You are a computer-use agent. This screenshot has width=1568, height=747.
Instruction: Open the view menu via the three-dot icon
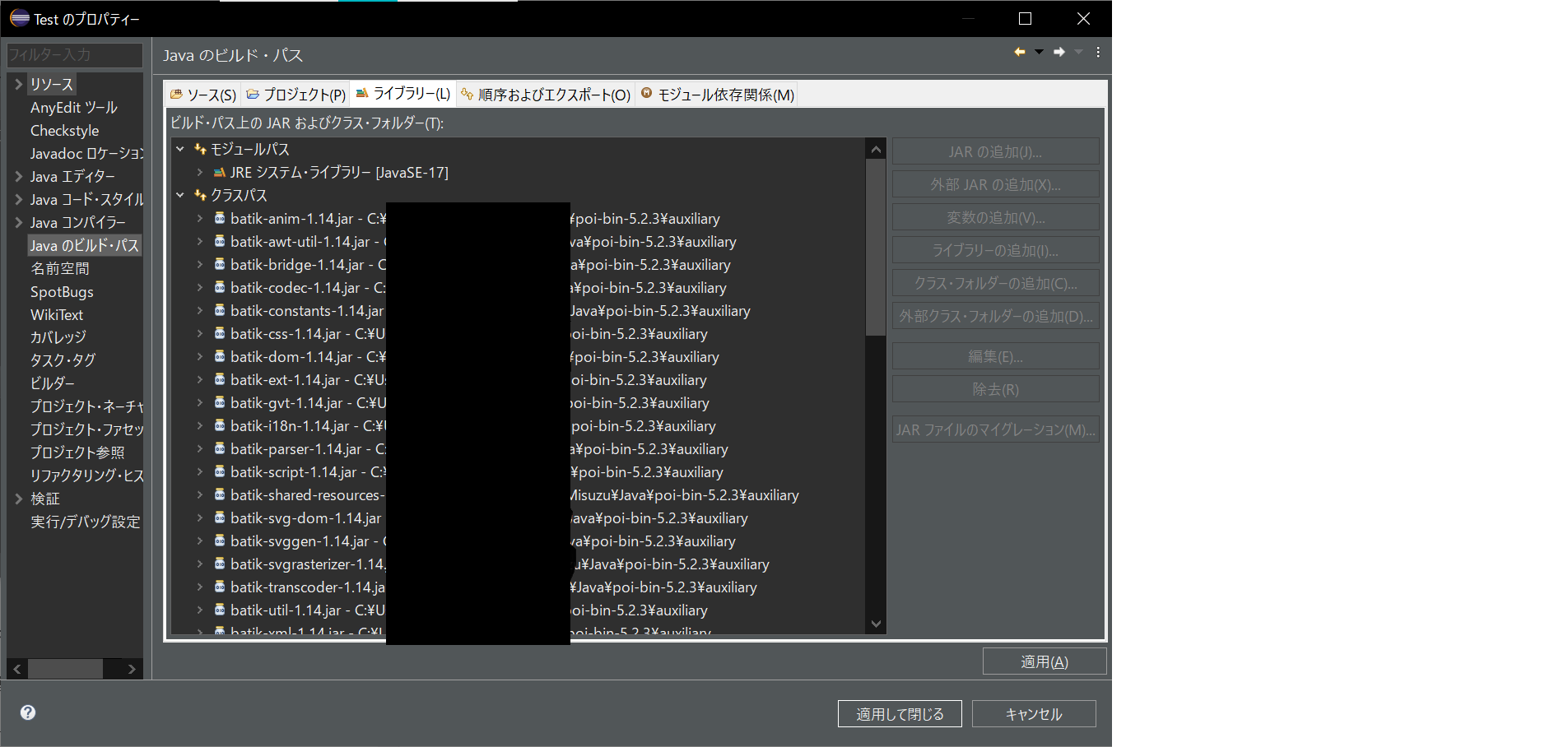1097,52
